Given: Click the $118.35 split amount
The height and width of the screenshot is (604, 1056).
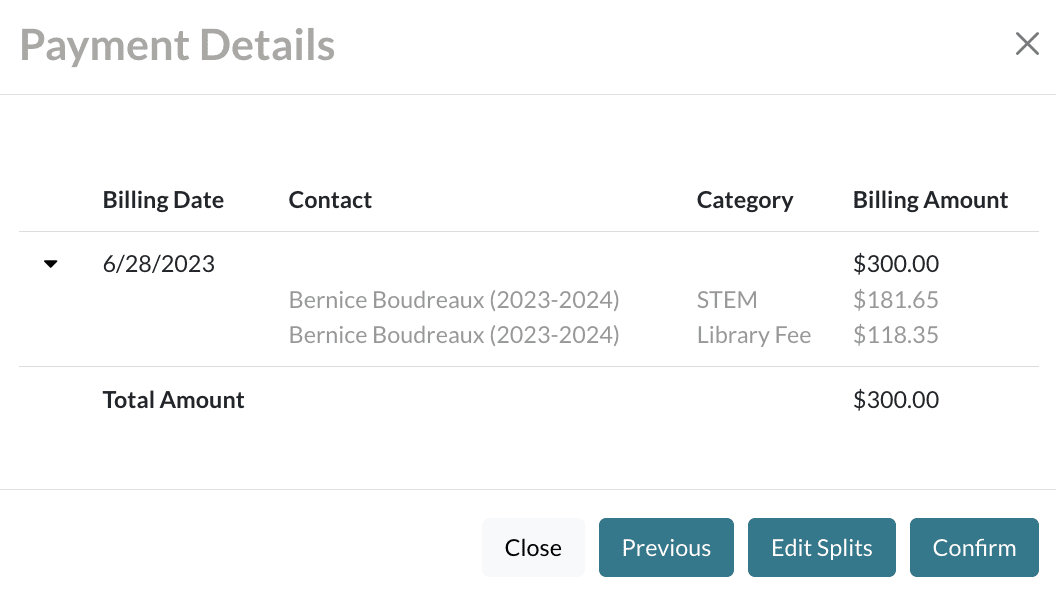Looking at the screenshot, I should click(x=895, y=335).
